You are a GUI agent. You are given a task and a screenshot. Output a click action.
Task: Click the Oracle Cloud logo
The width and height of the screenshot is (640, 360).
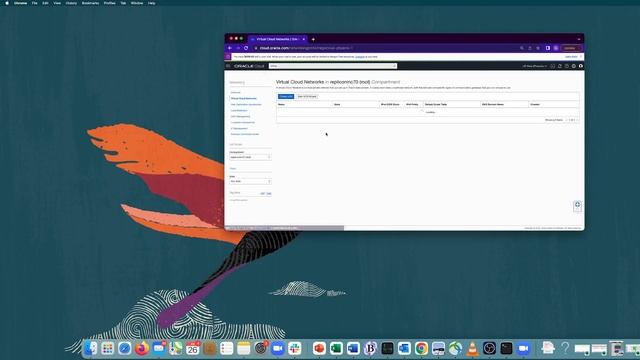pyautogui.click(x=249, y=66)
